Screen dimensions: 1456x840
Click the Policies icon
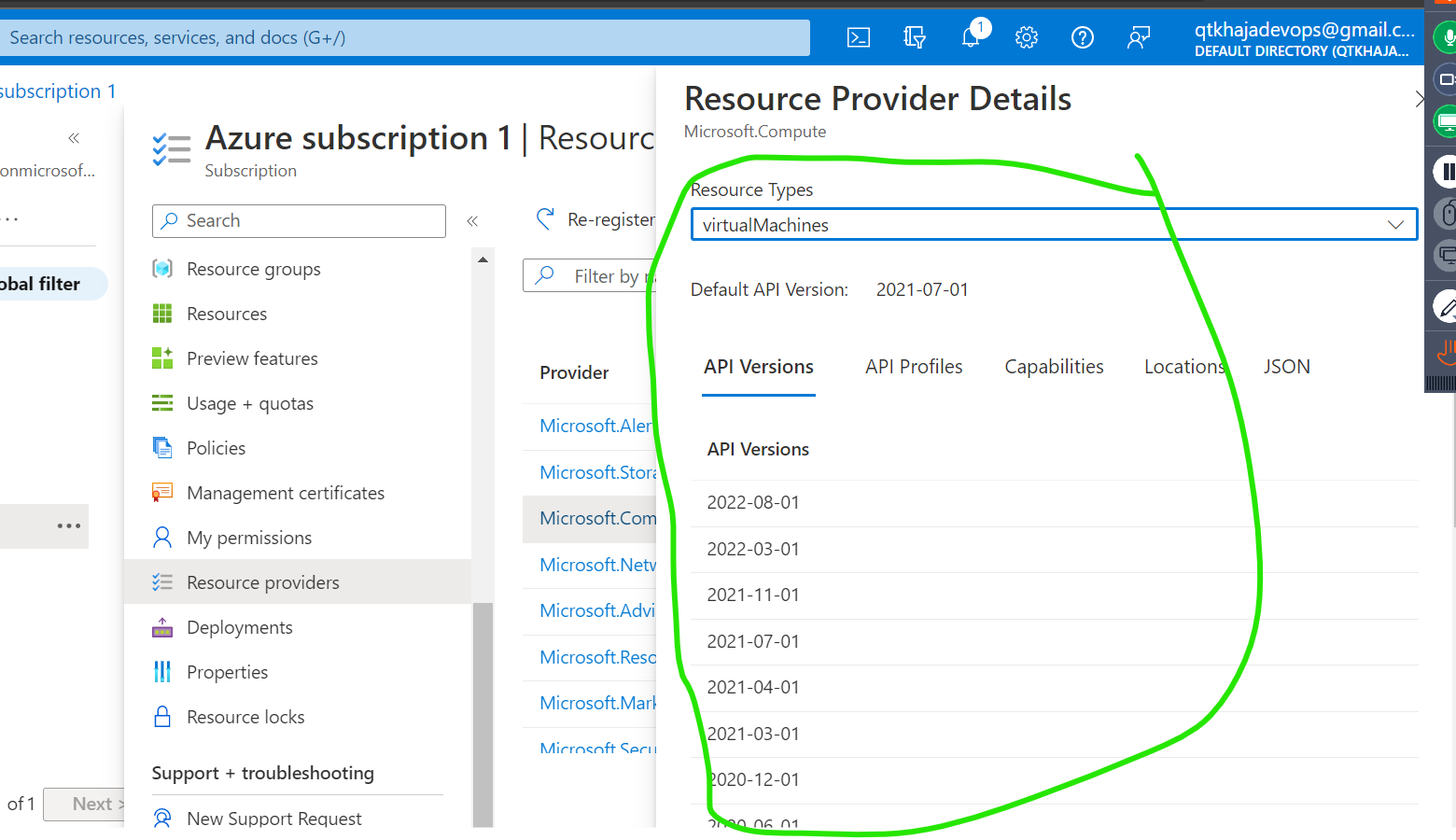[162, 448]
